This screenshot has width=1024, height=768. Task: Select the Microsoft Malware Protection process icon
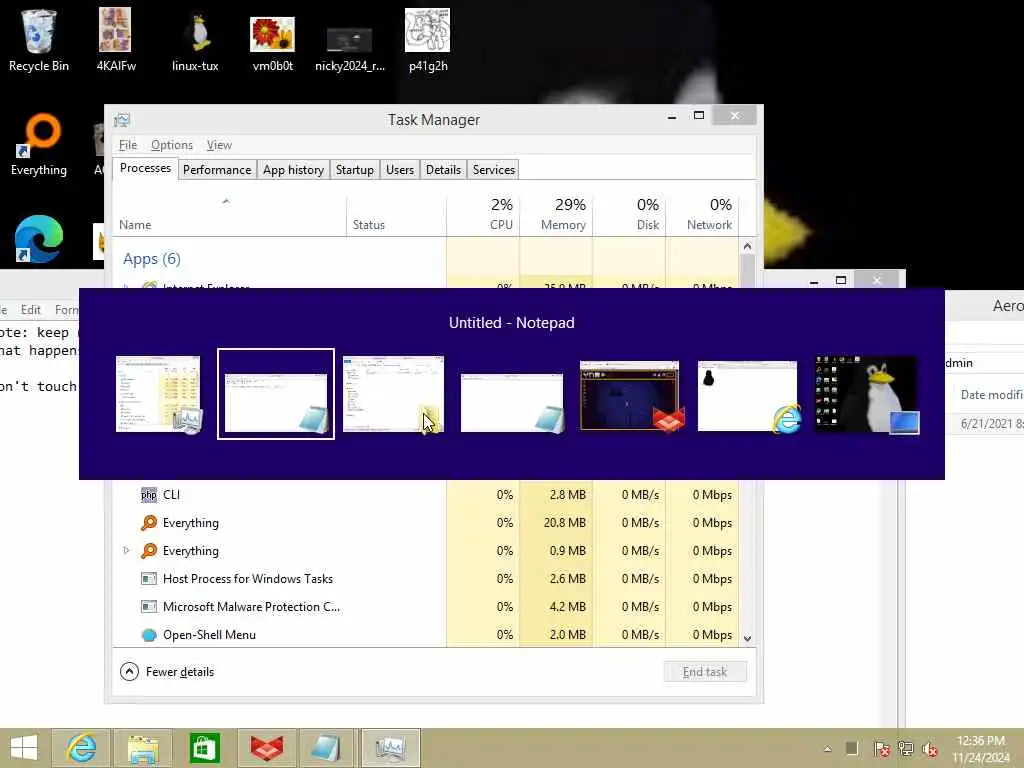click(x=149, y=607)
